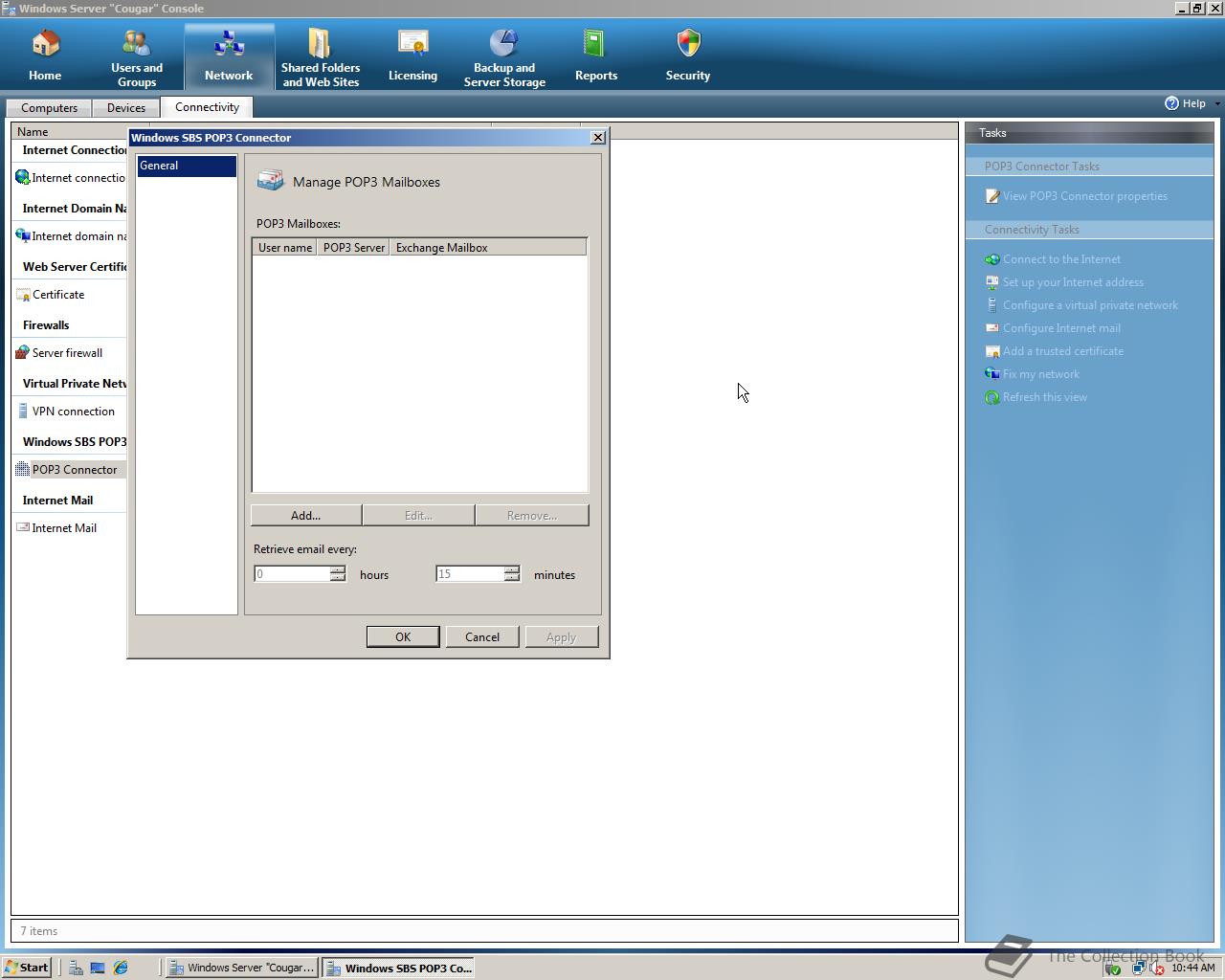
Task: Click Configure Internet mail task icon
Action: (992, 328)
